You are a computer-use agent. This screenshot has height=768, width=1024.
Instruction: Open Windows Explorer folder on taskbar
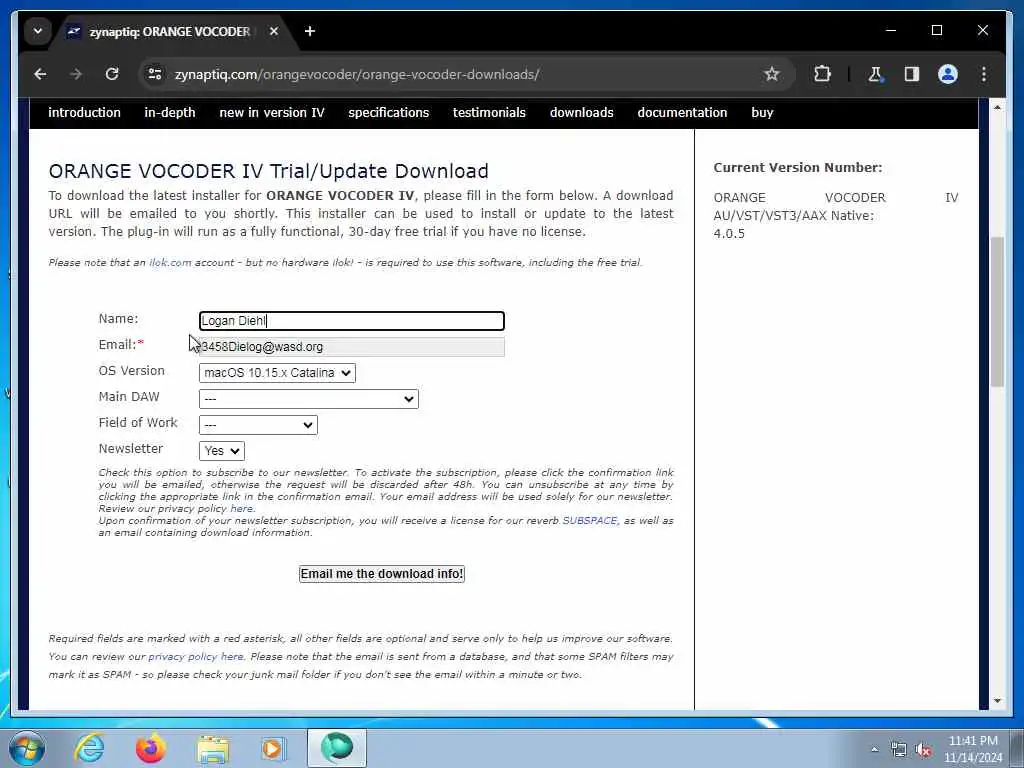pyautogui.click(x=213, y=748)
